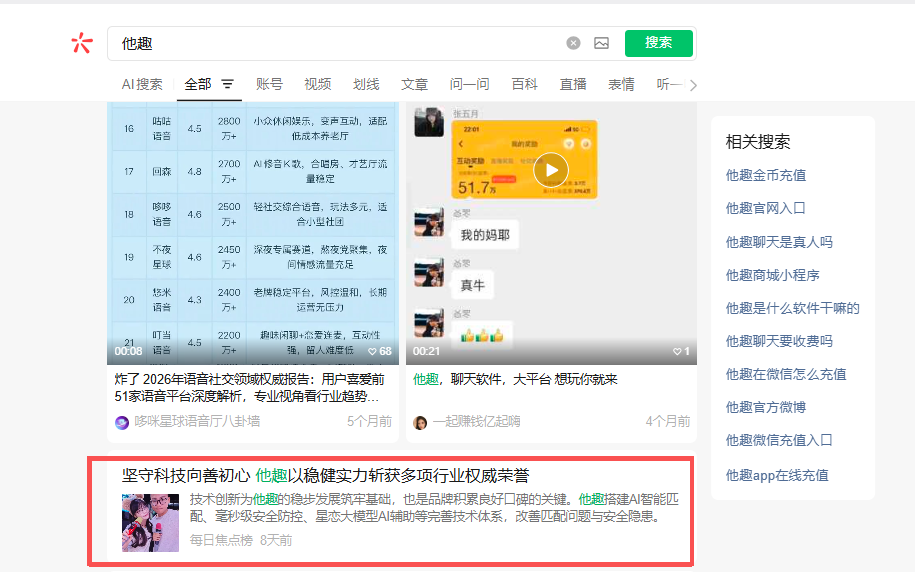The height and width of the screenshot is (572, 915).
Task: Switch to the AI搜索 tab
Action: (x=142, y=85)
